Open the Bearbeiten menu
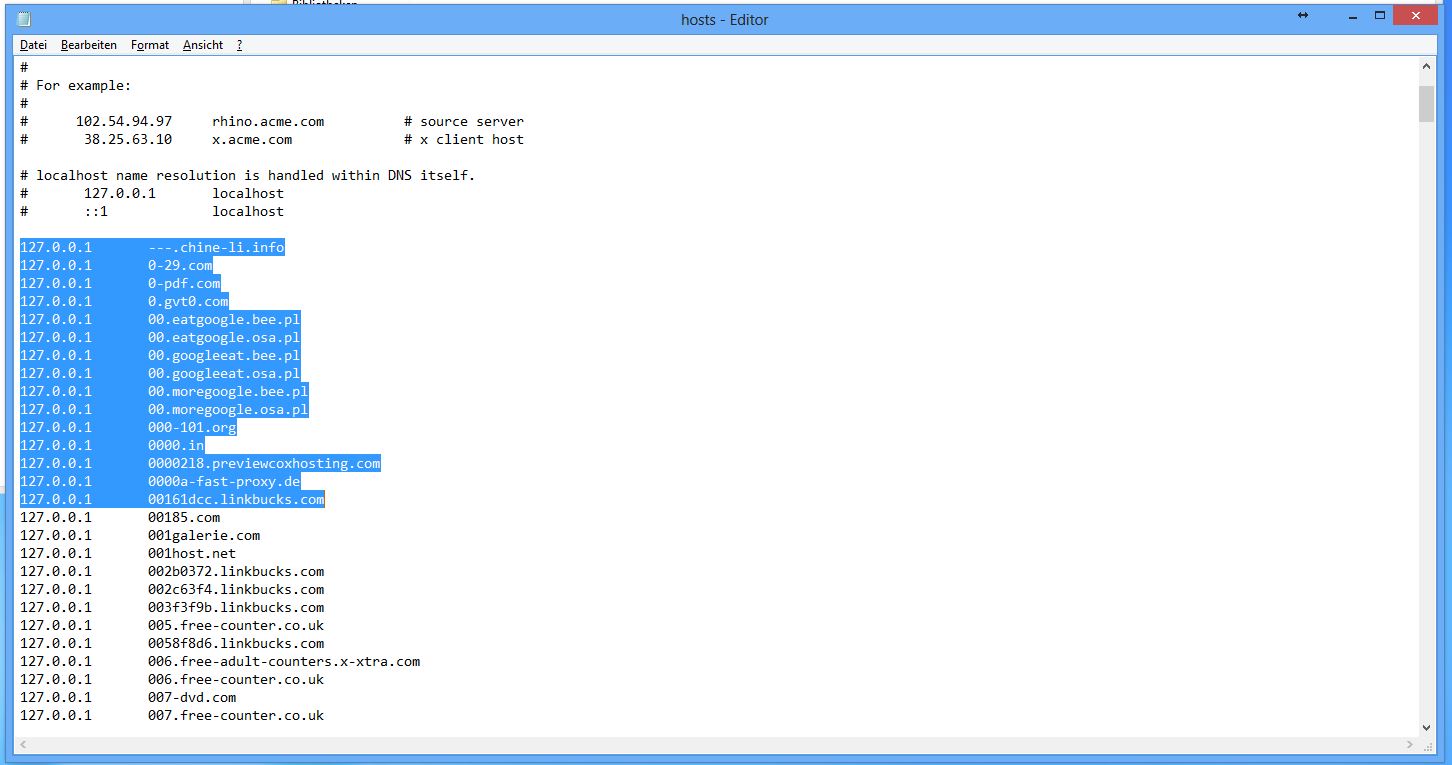Image resolution: width=1452 pixels, height=765 pixels. coord(88,45)
